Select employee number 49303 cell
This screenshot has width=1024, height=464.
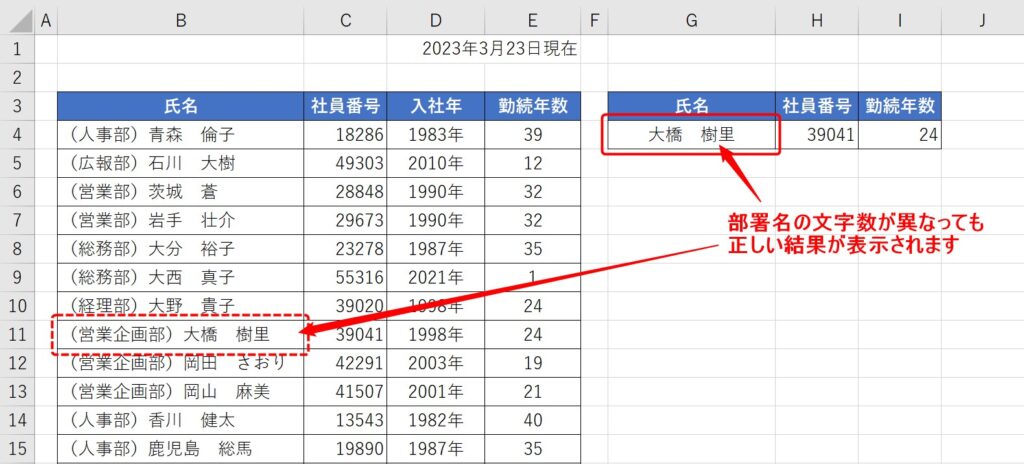[x=345, y=163]
